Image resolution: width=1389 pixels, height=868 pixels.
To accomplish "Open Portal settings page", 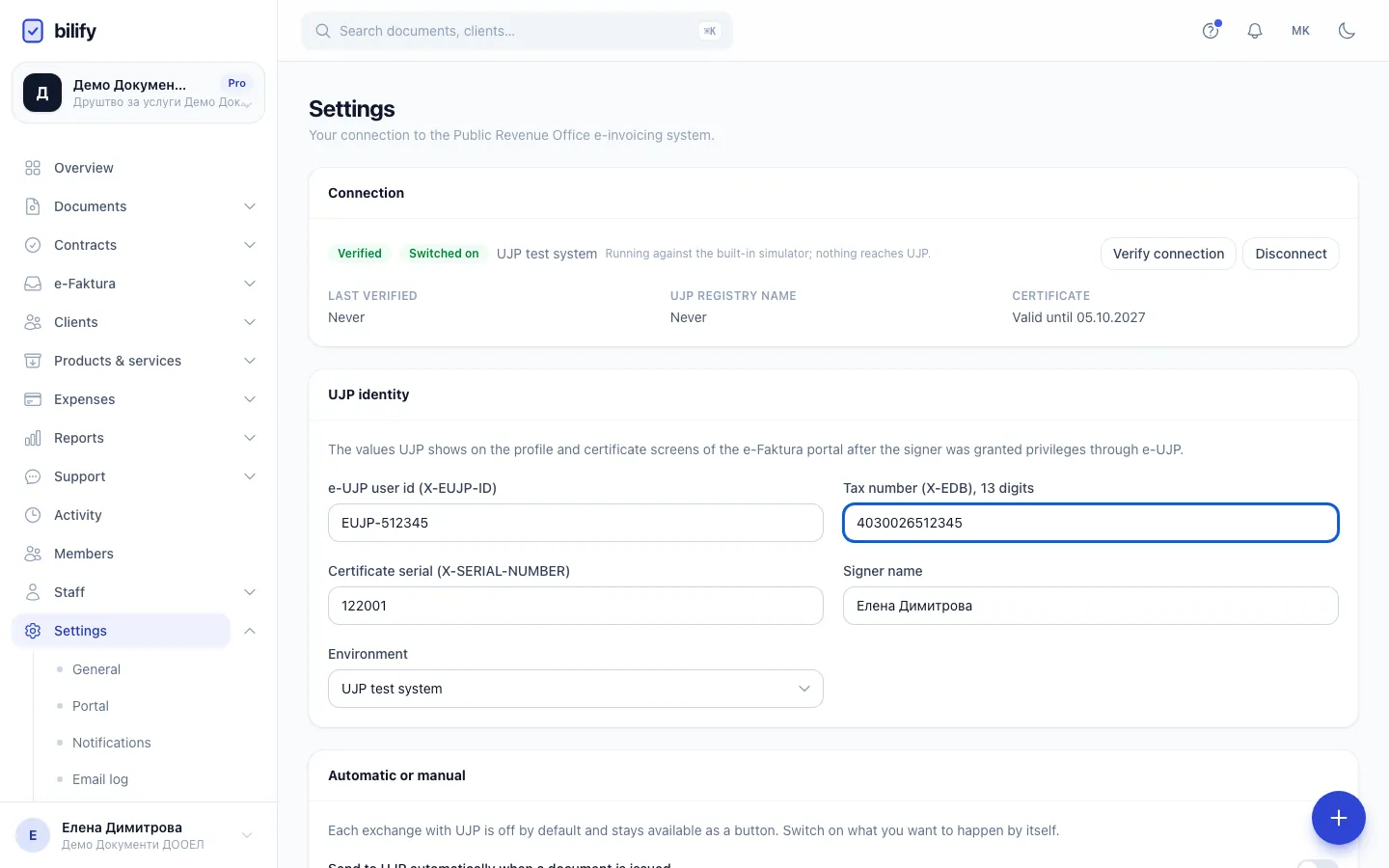I will (91, 706).
